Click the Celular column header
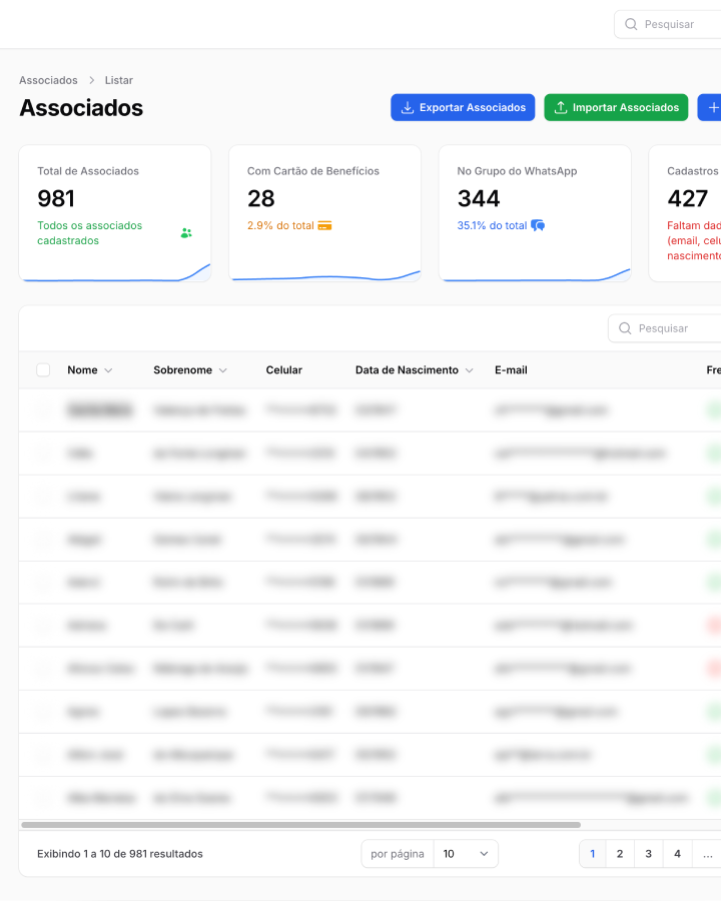The image size is (721, 901). pyautogui.click(x=284, y=370)
